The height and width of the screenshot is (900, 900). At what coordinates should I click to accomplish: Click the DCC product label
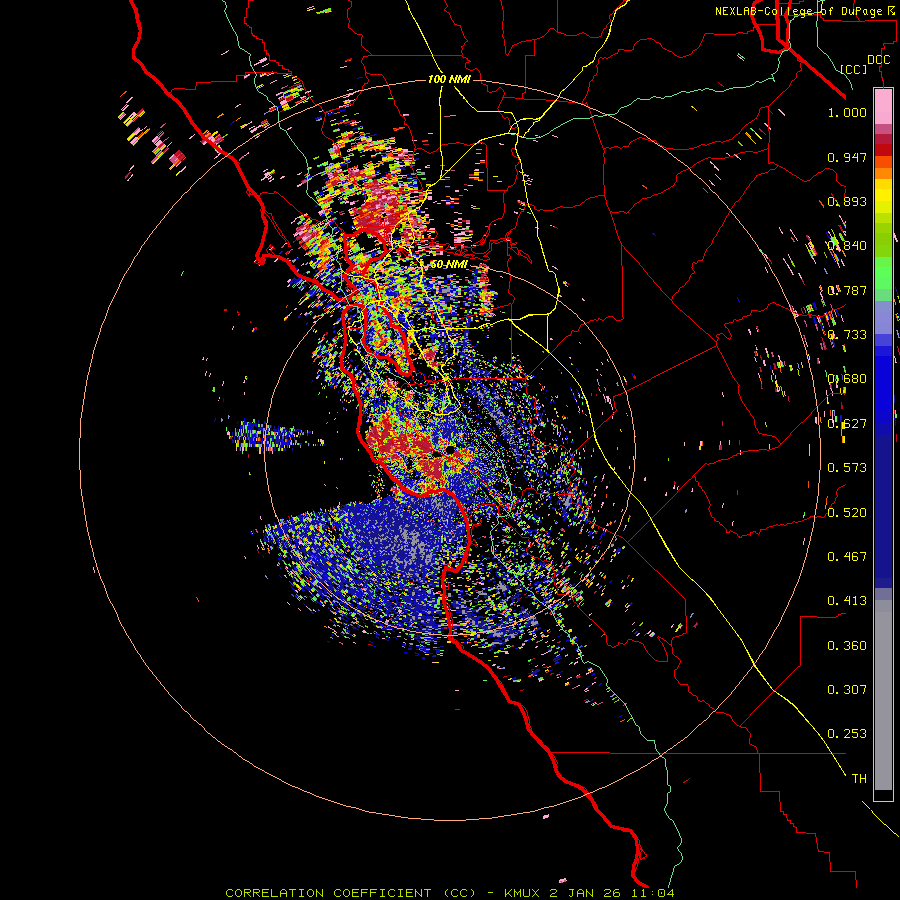(x=878, y=60)
